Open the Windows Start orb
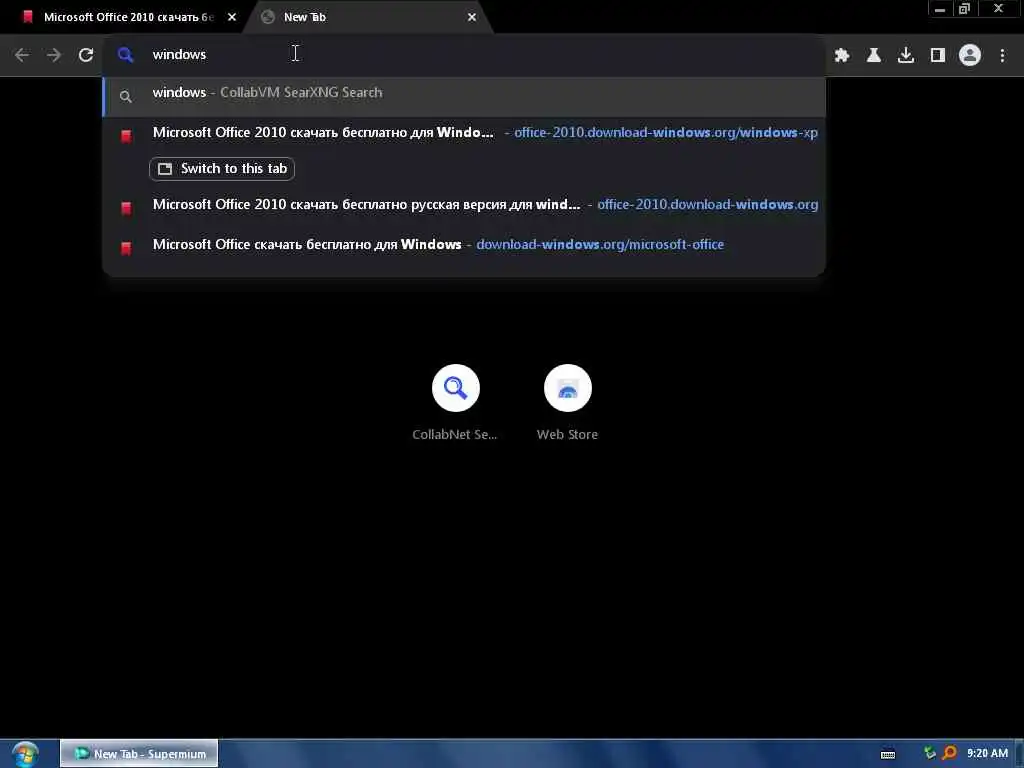This screenshot has height=768, width=1024. click(25, 754)
